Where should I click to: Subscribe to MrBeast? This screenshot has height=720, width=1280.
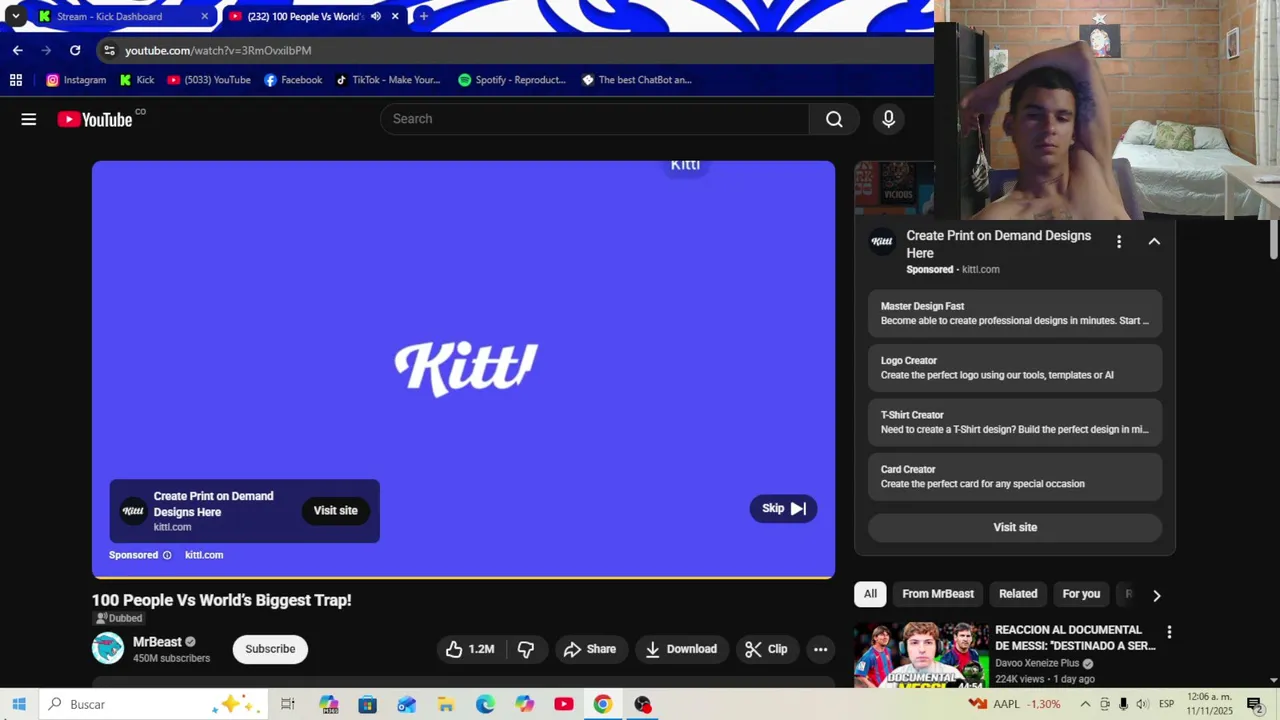pos(270,649)
